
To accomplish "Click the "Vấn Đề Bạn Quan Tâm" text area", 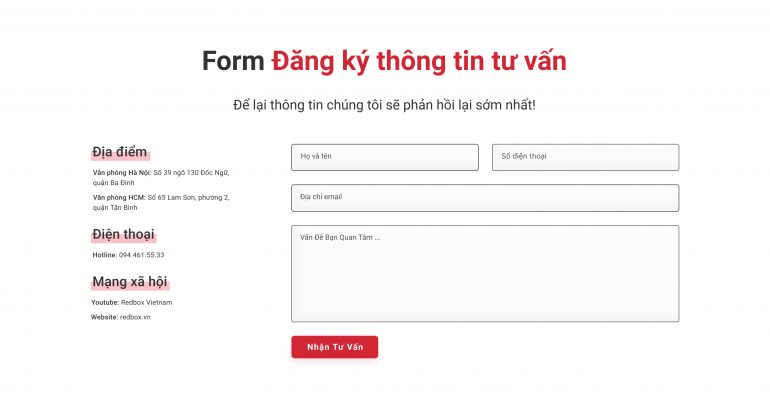I will coord(485,274).
